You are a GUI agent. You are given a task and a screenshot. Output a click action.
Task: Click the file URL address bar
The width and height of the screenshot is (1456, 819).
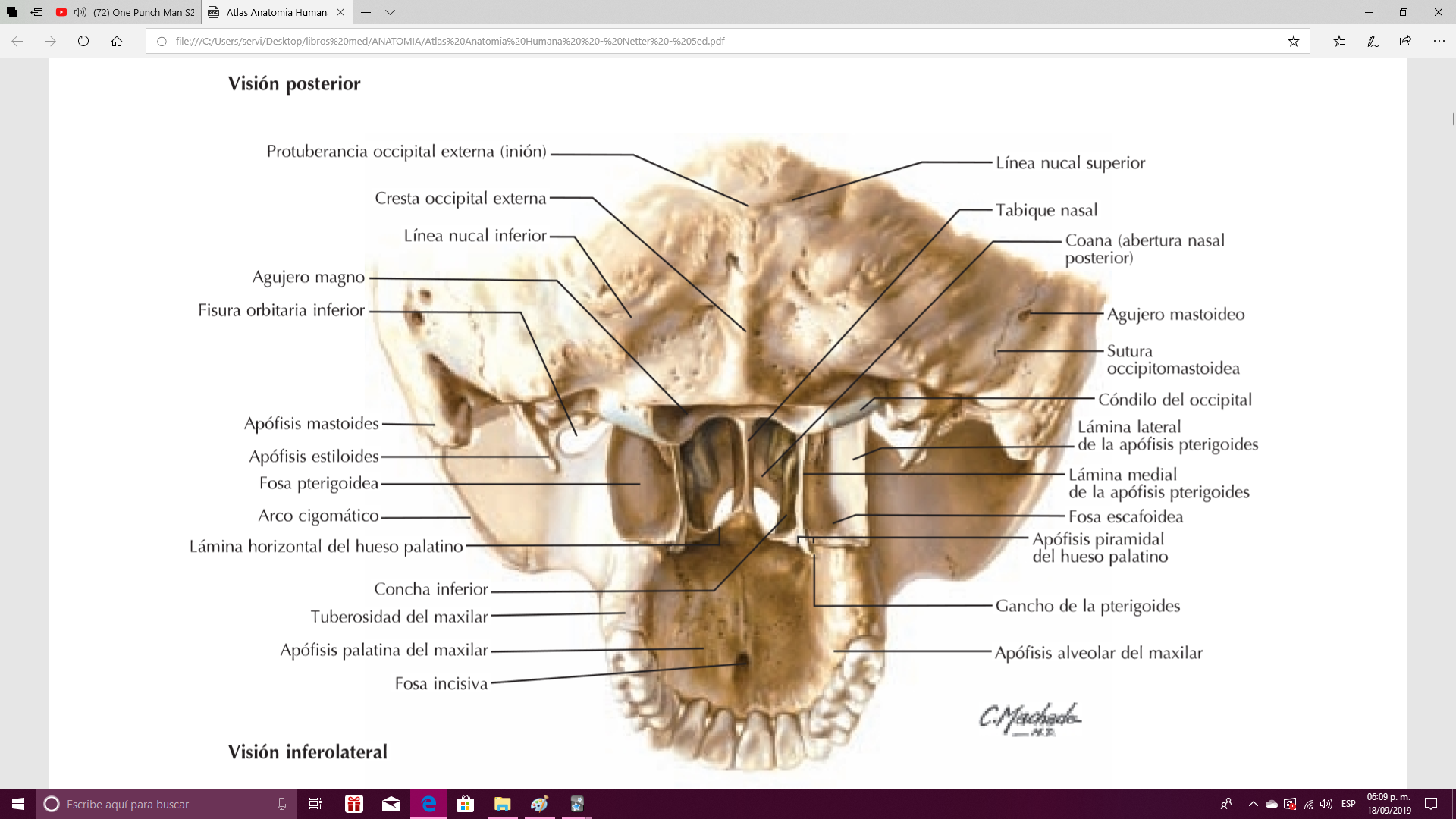pos(682,41)
